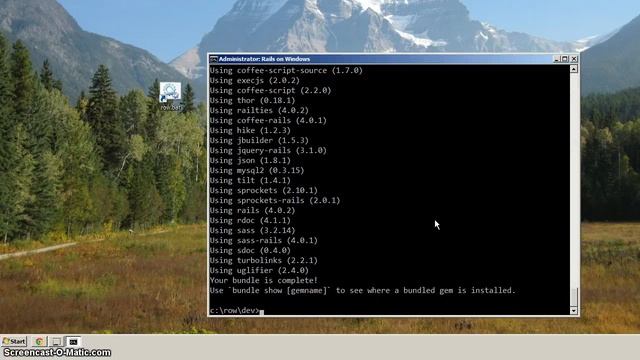640x360 pixels.
Task: Click the 'Using thor (0.18.1)' line
Action: [x=252, y=100]
